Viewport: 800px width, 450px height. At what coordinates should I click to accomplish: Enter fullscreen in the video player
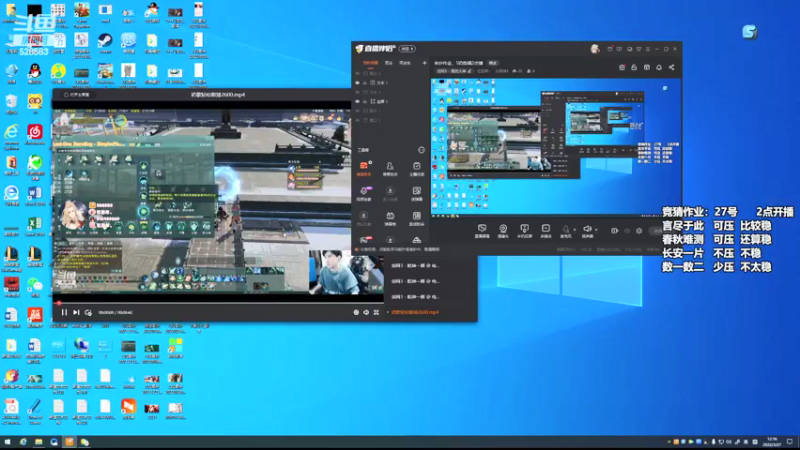click(376, 312)
